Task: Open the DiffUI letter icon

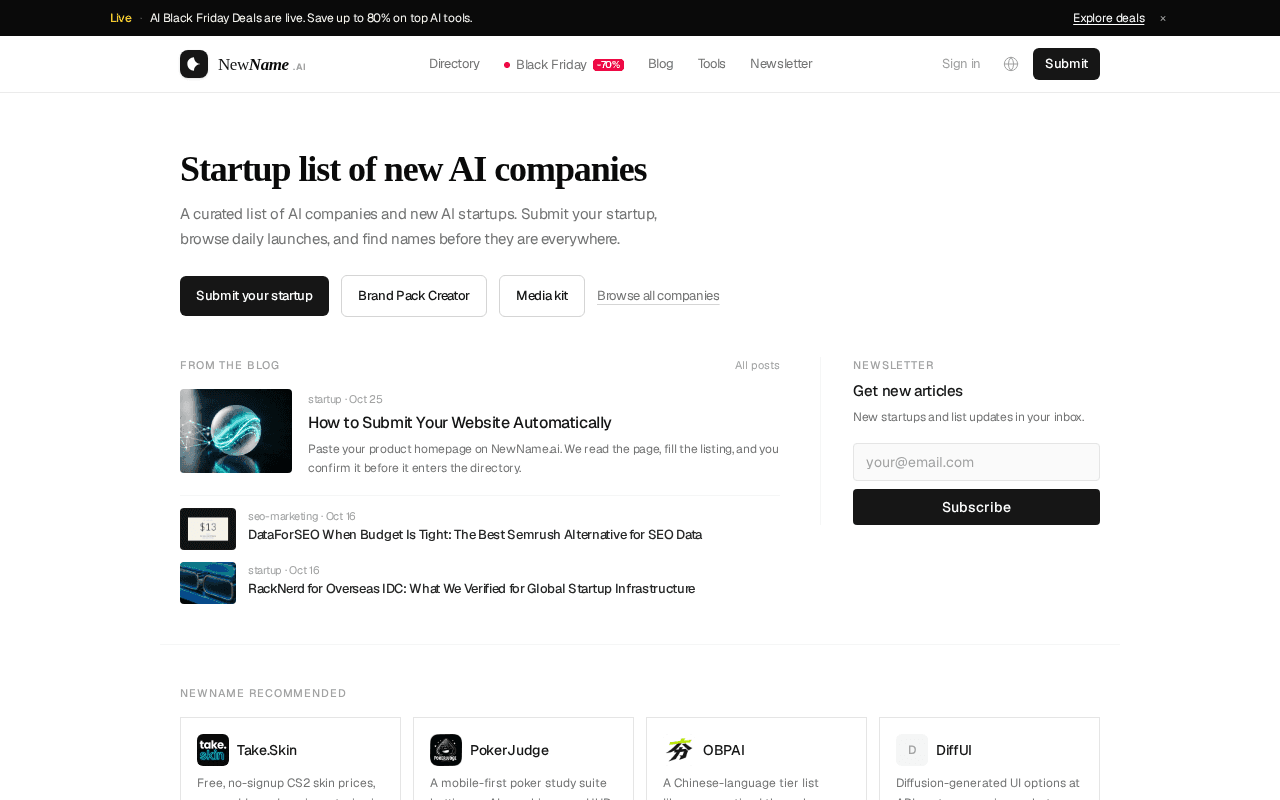Action: pyautogui.click(x=912, y=750)
